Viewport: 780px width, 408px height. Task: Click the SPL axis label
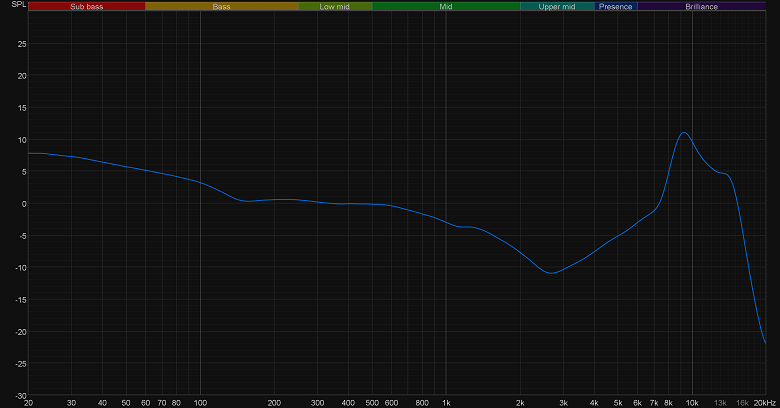18,4
